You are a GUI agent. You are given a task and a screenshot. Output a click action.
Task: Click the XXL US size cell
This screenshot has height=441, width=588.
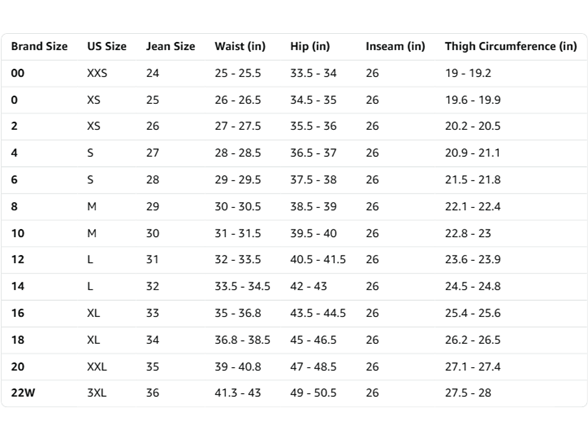[x=97, y=366]
